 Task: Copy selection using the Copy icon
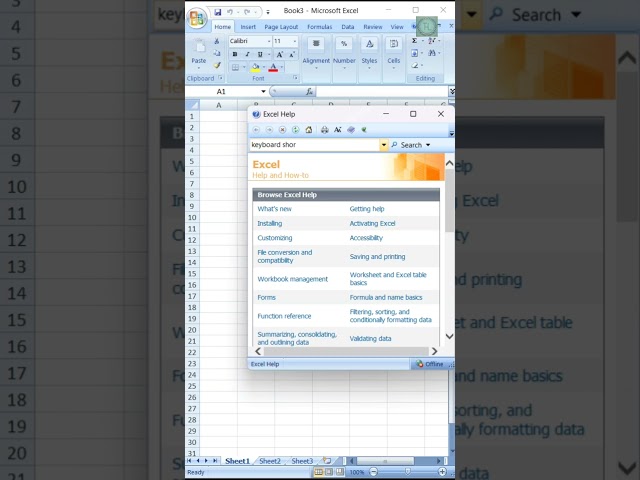click(217, 53)
